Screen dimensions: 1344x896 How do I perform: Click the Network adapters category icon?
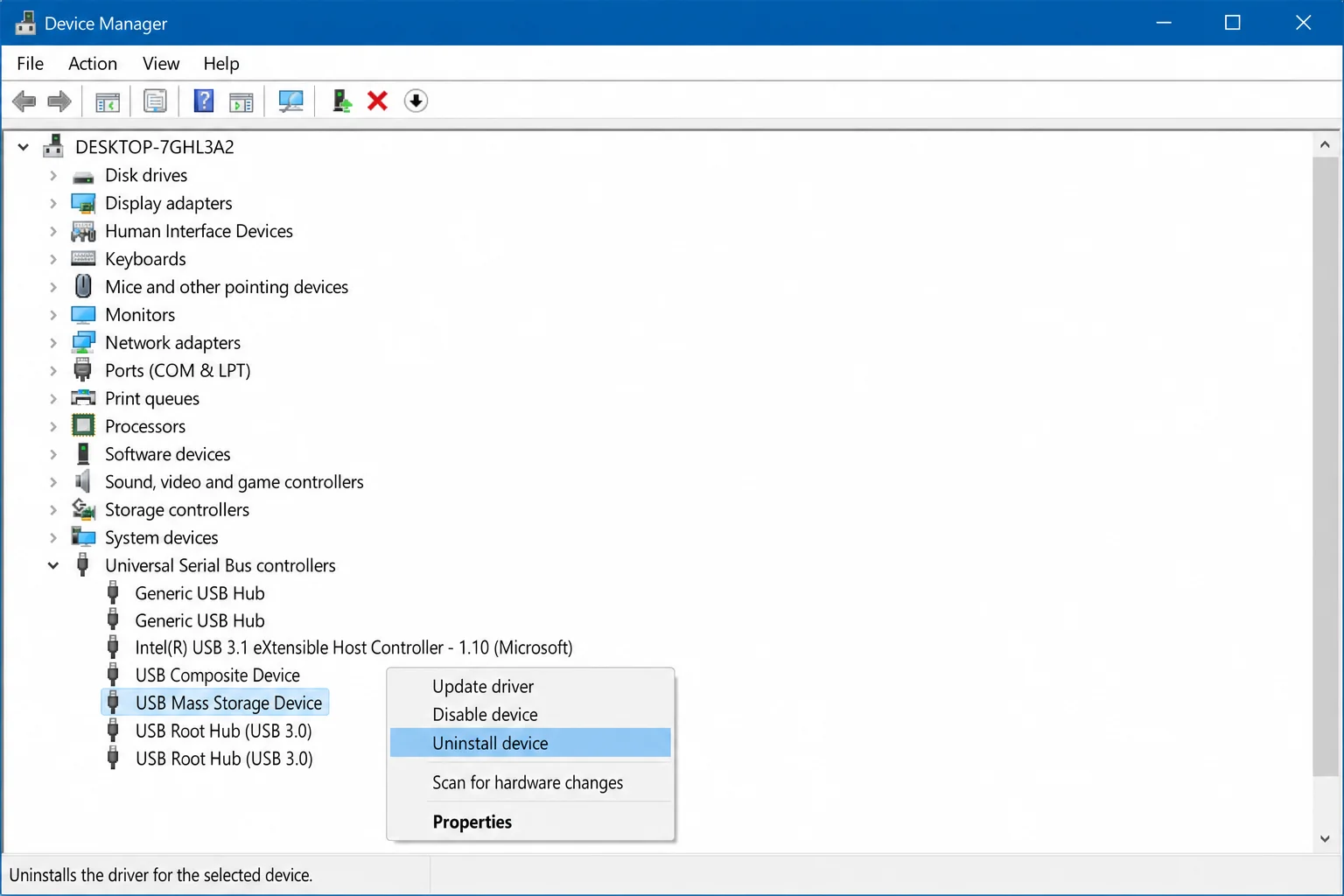pos(83,343)
